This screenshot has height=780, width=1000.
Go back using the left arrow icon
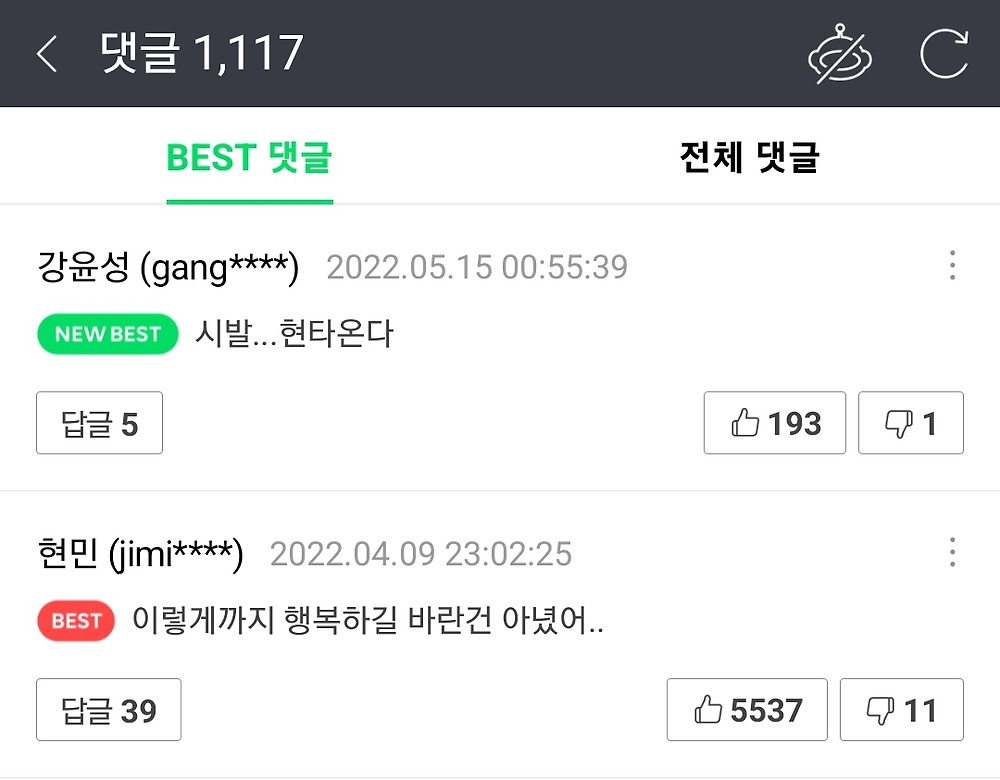pos(47,53)
